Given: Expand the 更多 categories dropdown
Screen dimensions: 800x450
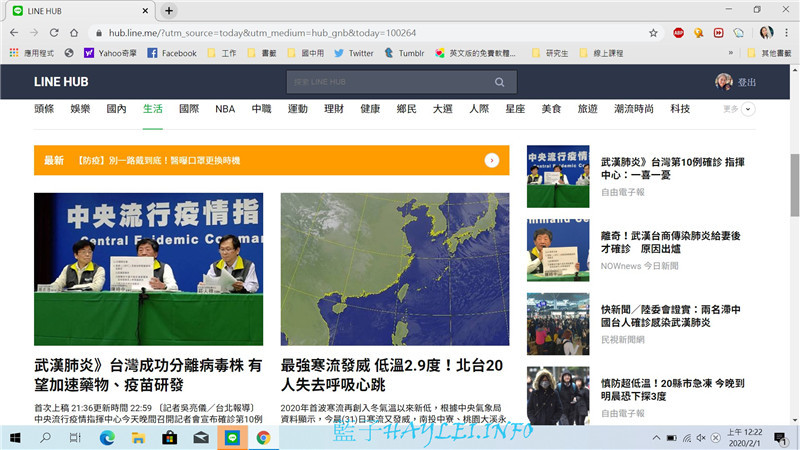Looking at the screenshot, I should pos(748,109).
